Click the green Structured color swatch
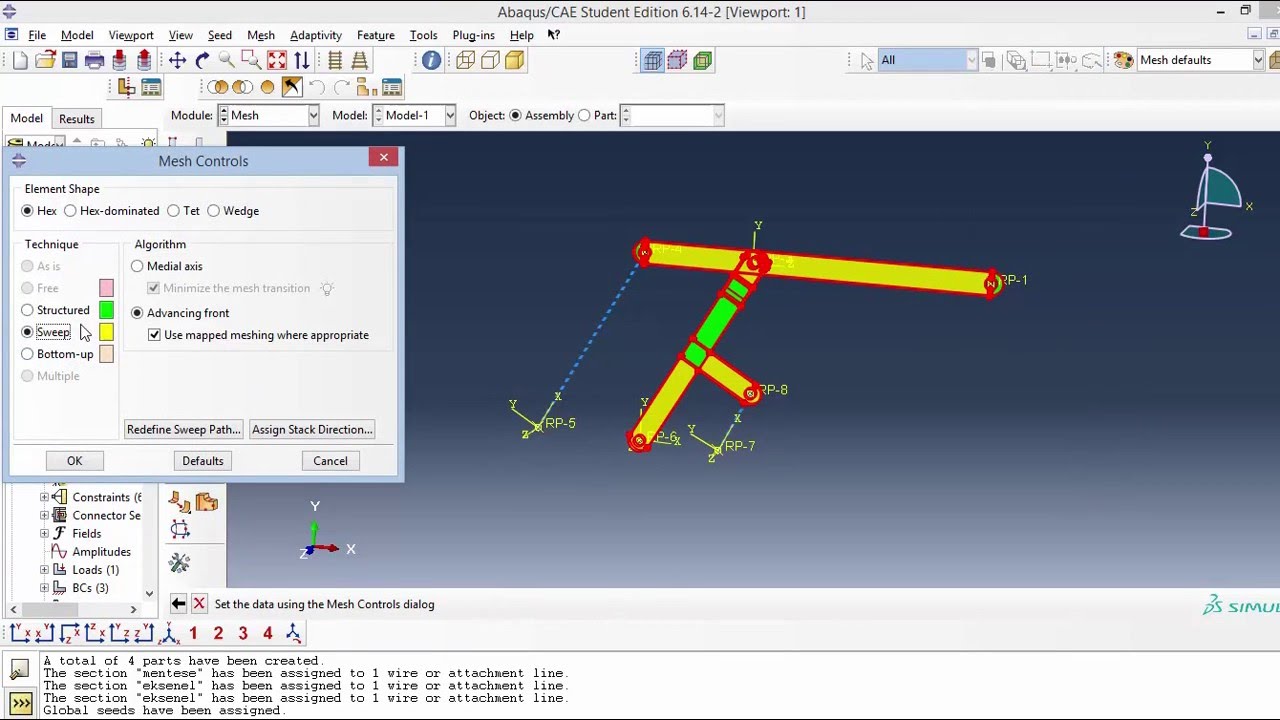1280x720 pixels. point(106,310)
